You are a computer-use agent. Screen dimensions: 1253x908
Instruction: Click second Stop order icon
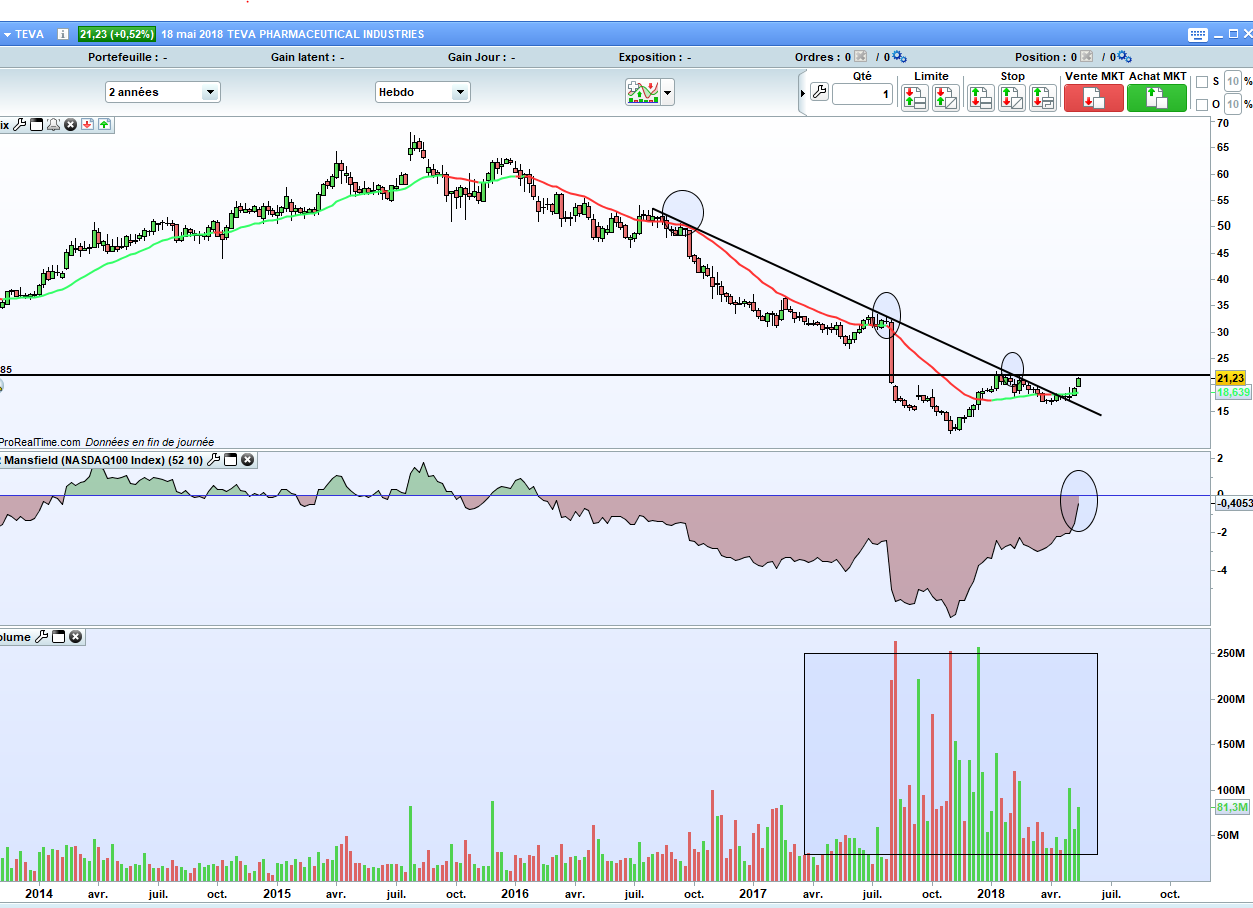[x=1012, y=97]
